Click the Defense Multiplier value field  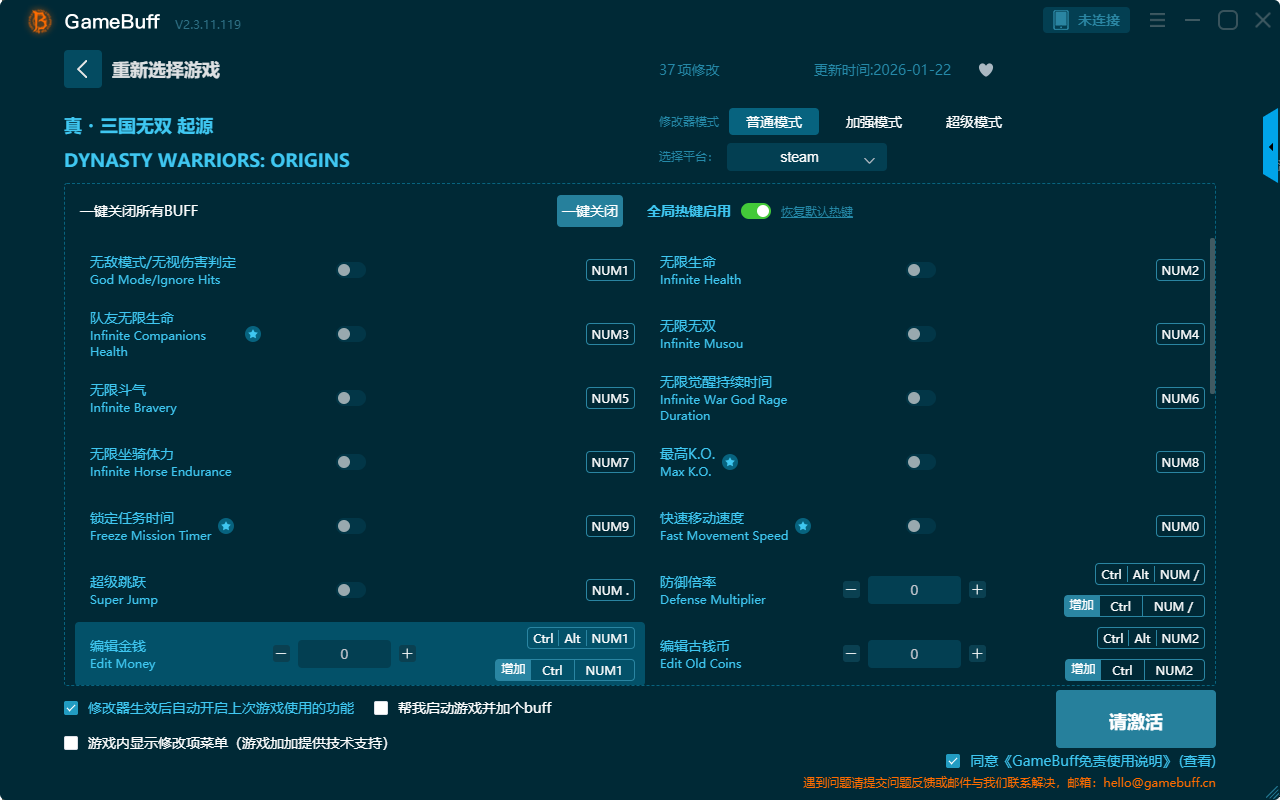(x=914, y=590)
